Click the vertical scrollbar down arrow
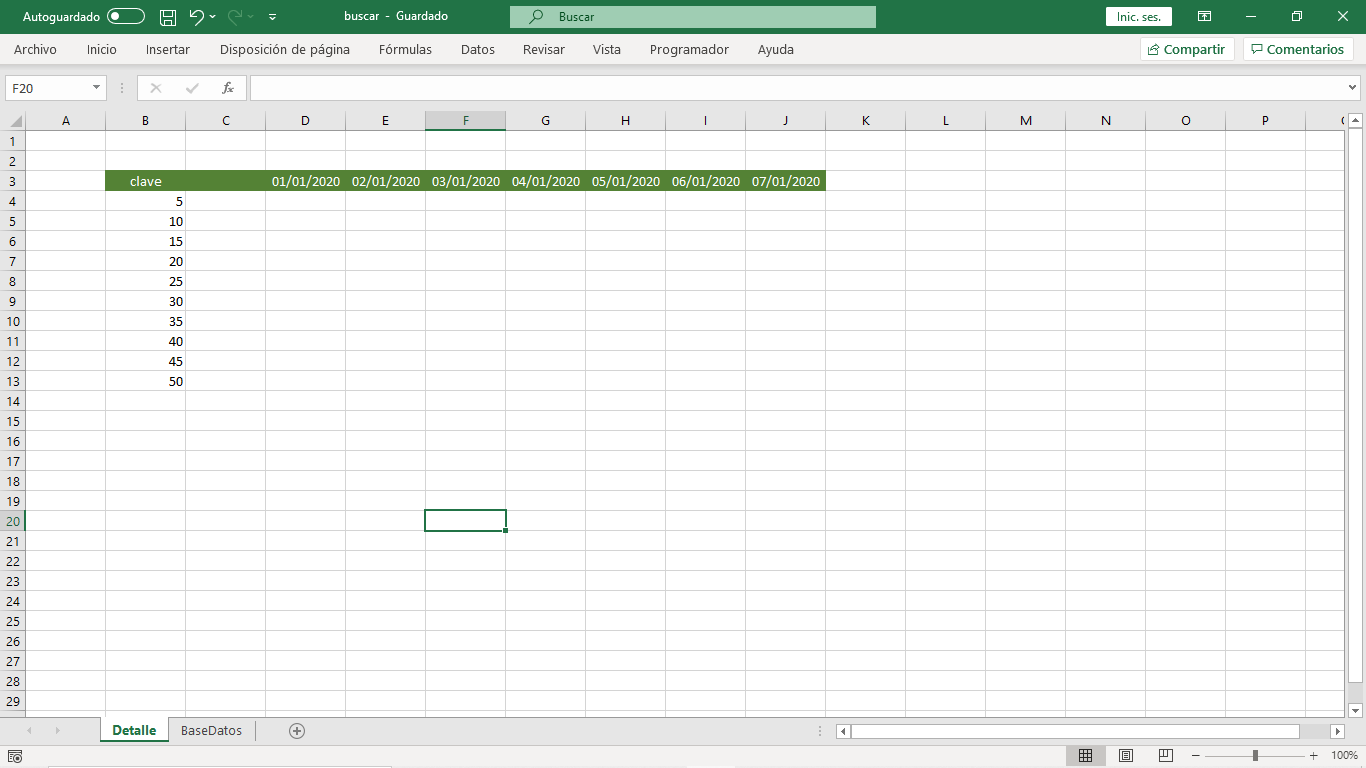1366x768 pixels. click(1356, 711)
